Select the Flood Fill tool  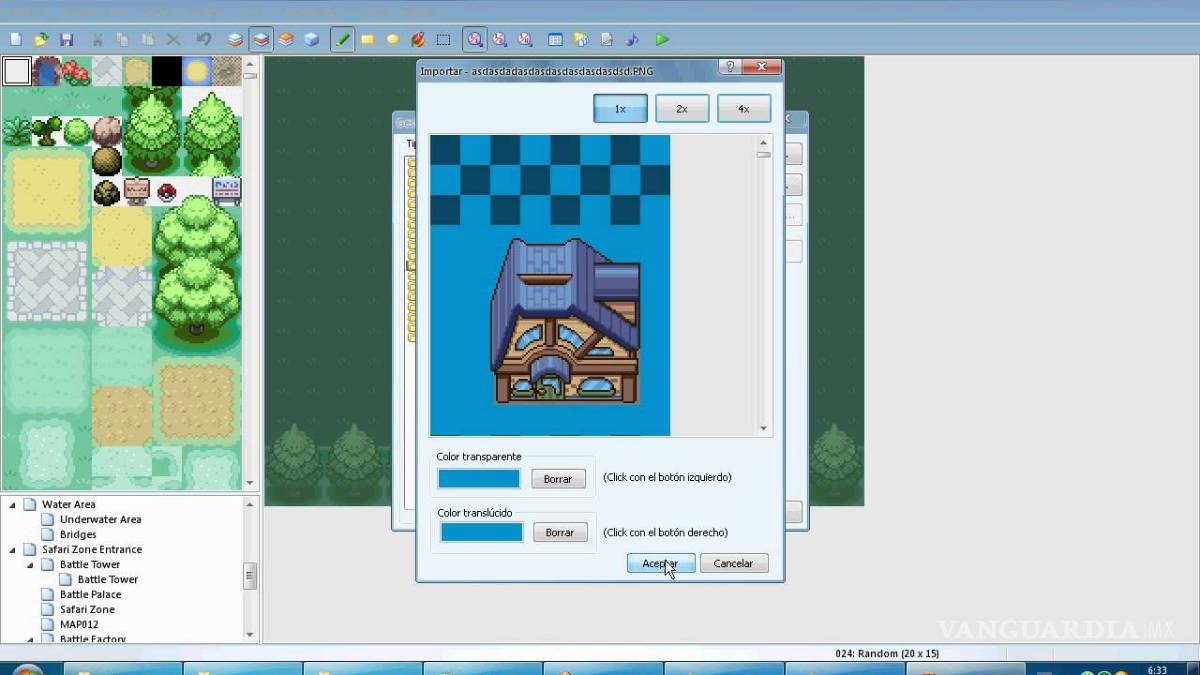[418, 40]
